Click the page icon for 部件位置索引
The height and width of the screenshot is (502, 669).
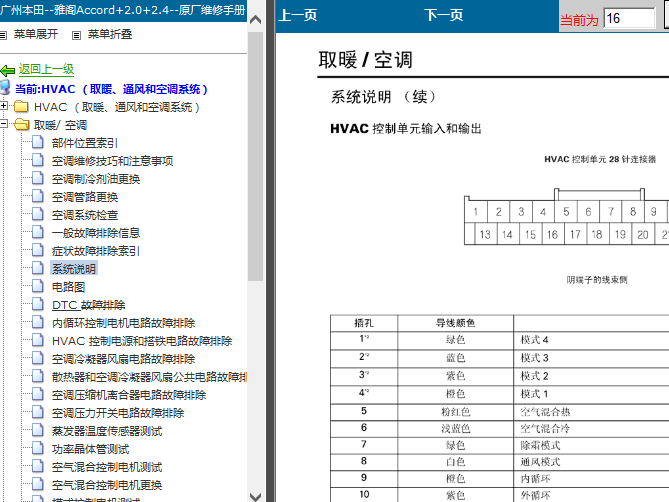tap(38, 142)
